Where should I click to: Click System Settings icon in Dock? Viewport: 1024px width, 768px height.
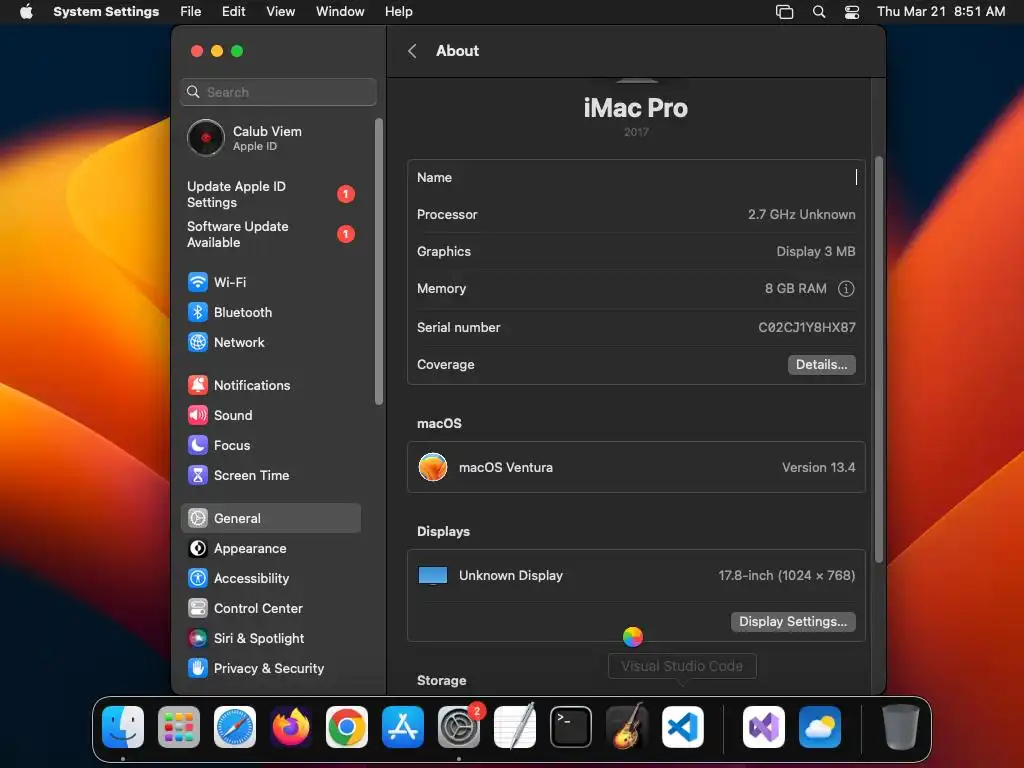click(459, 727)
